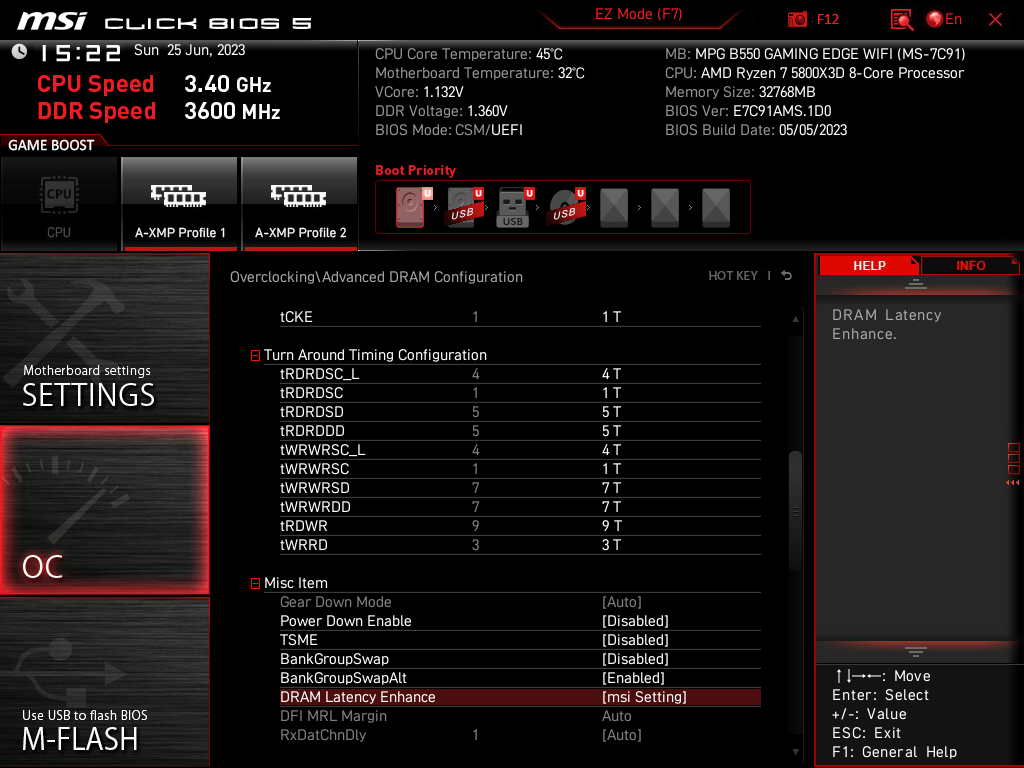Click the scroll down arrow of settings list
This screenshot has height=768, width=1024.
point(795,752)
